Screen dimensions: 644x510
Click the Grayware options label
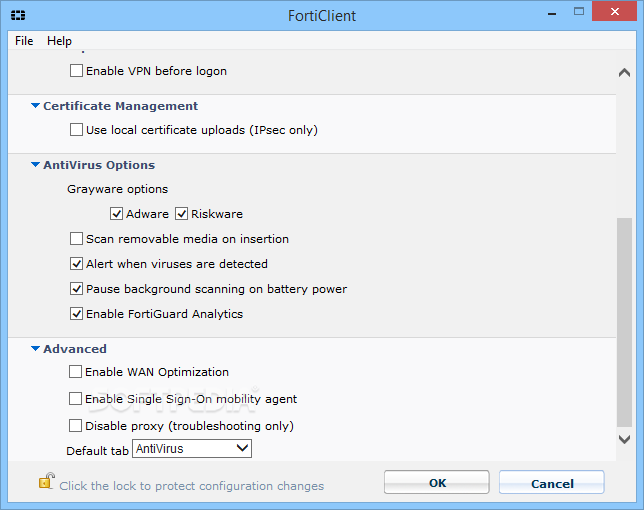point(117,189)
